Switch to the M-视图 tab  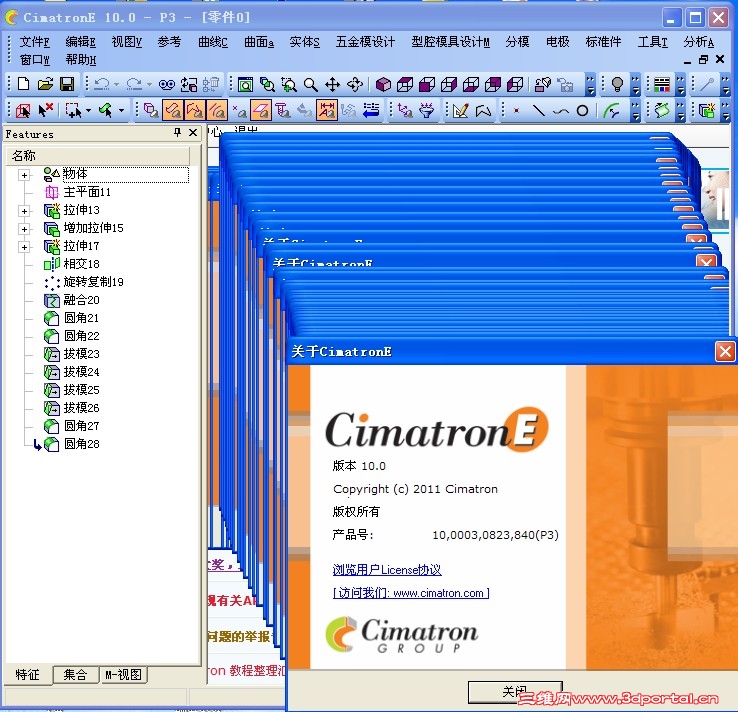click(123, 675)
